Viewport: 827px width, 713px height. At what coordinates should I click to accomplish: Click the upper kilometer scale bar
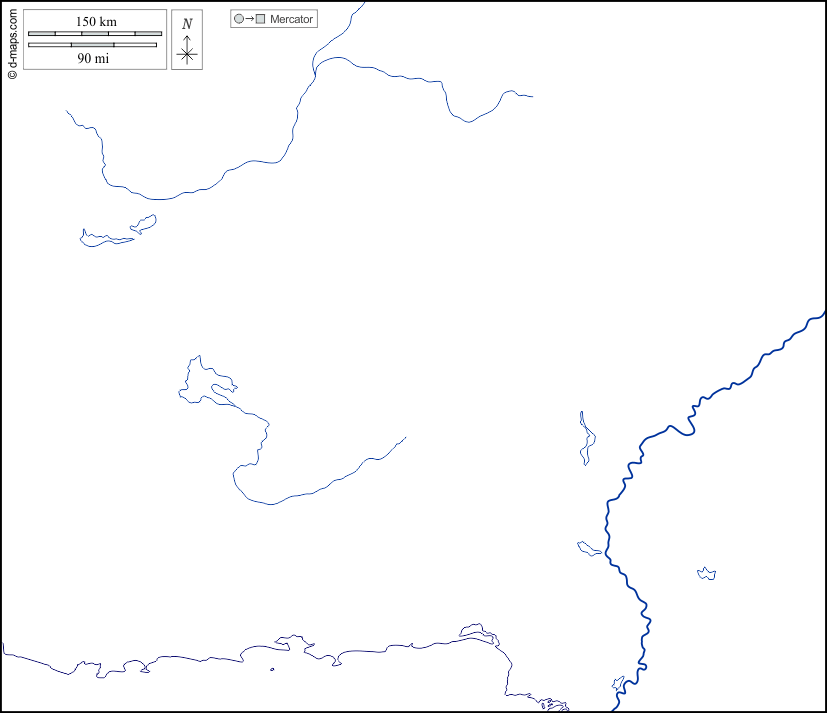click(x=95, y=34)
